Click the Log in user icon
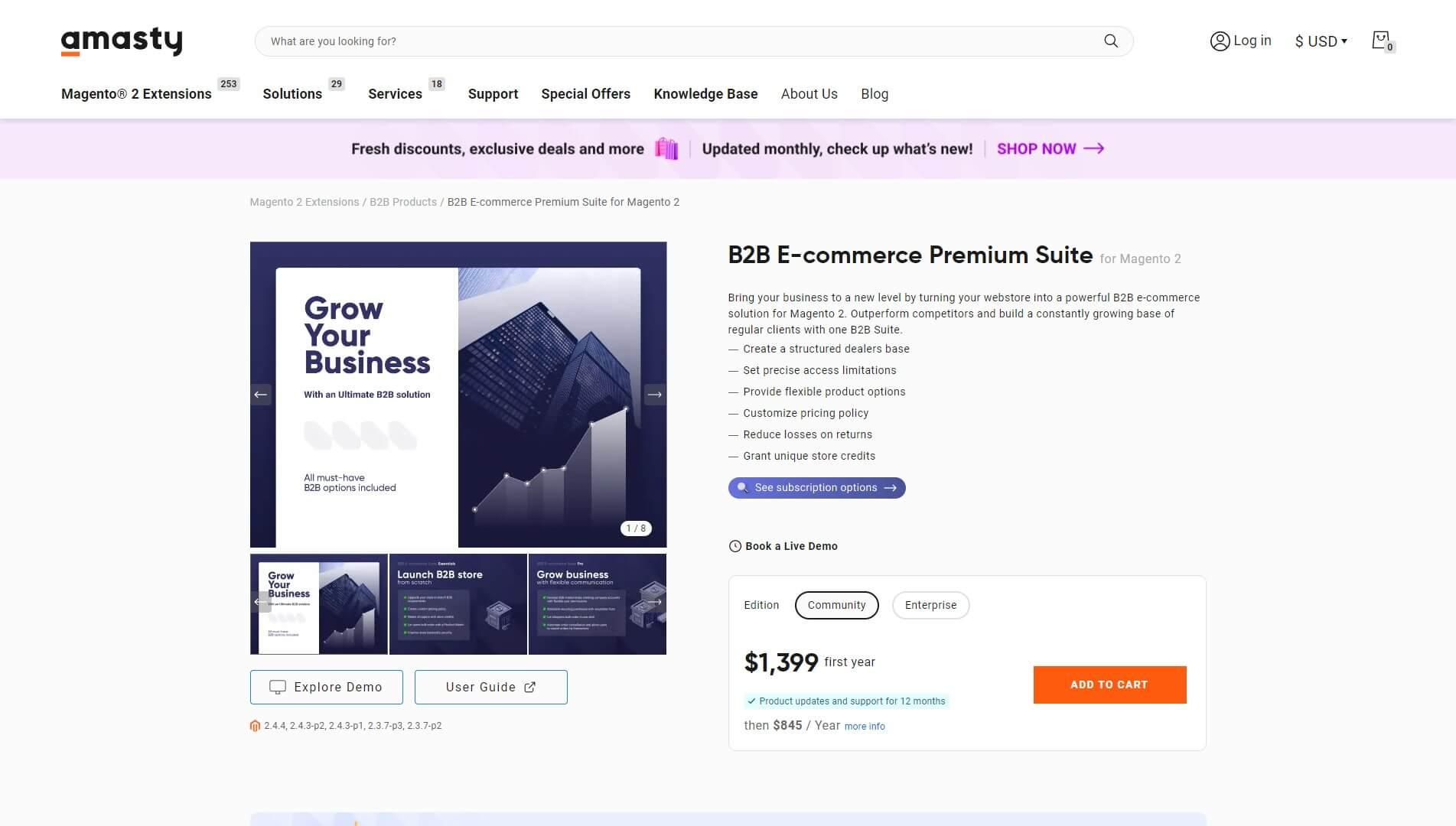The height and width of the screenshot is (826, 1456). (x=1220, y=41)
